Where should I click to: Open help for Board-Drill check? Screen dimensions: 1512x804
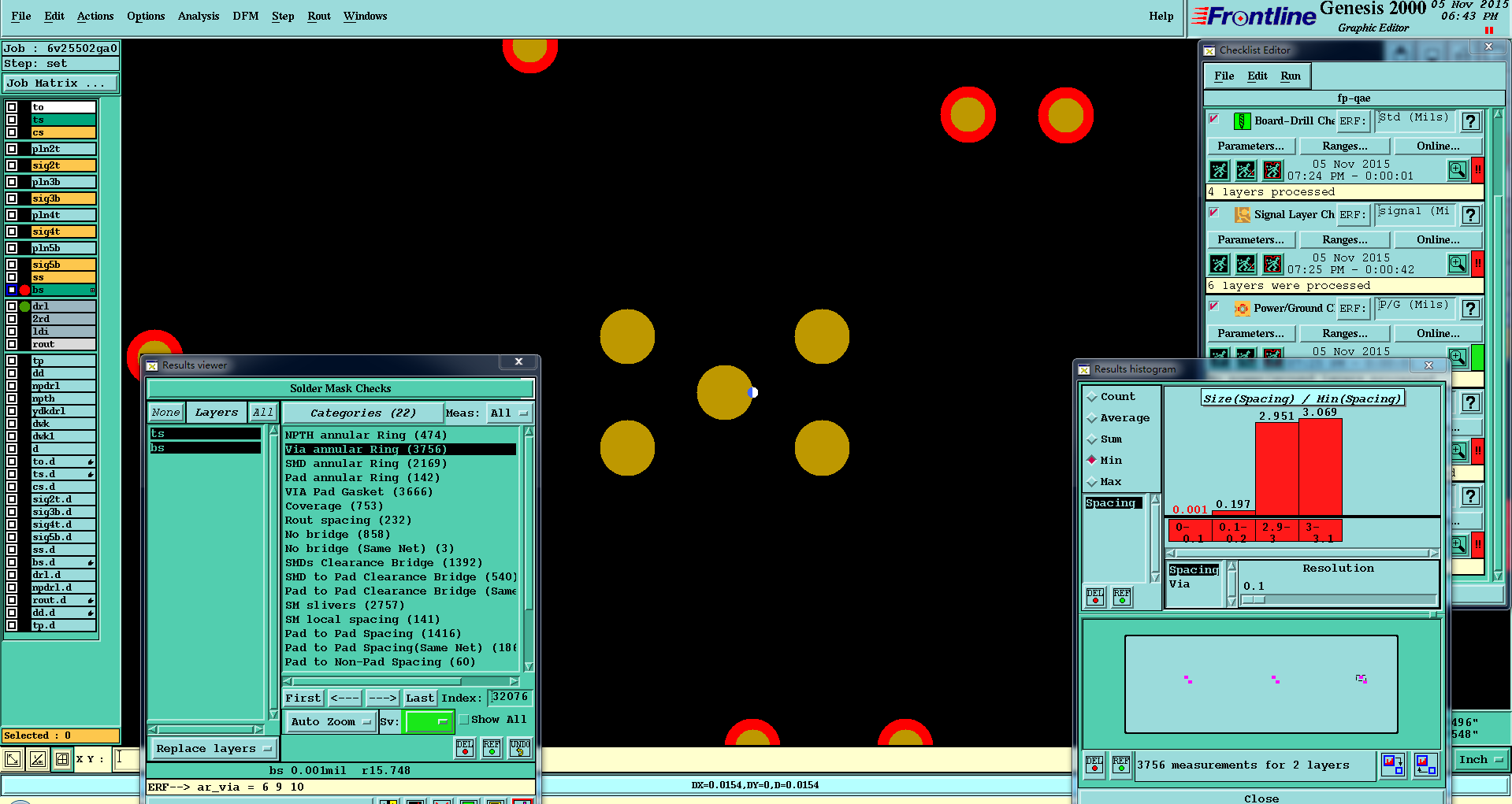tap(1470, 121)
